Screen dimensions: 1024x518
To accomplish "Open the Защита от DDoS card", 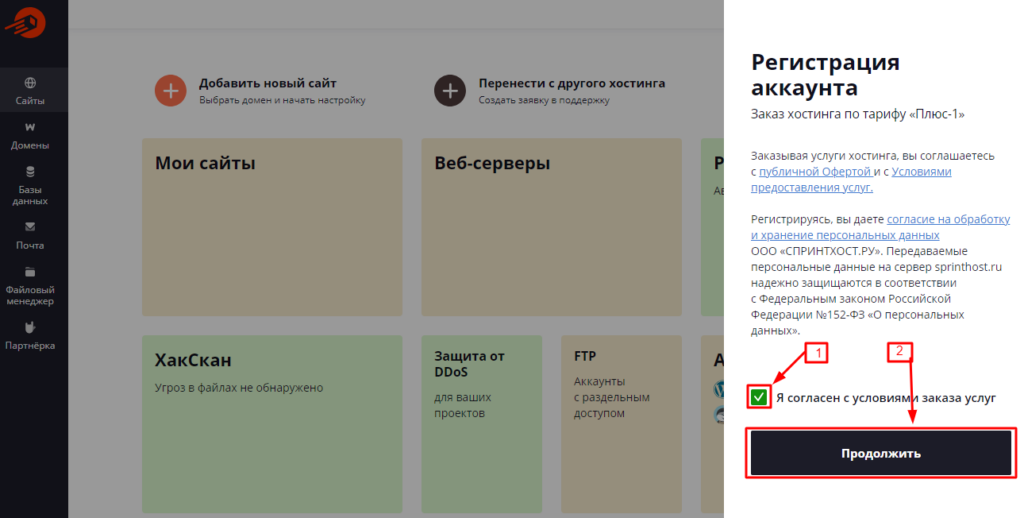I will [x=481, y=424].
